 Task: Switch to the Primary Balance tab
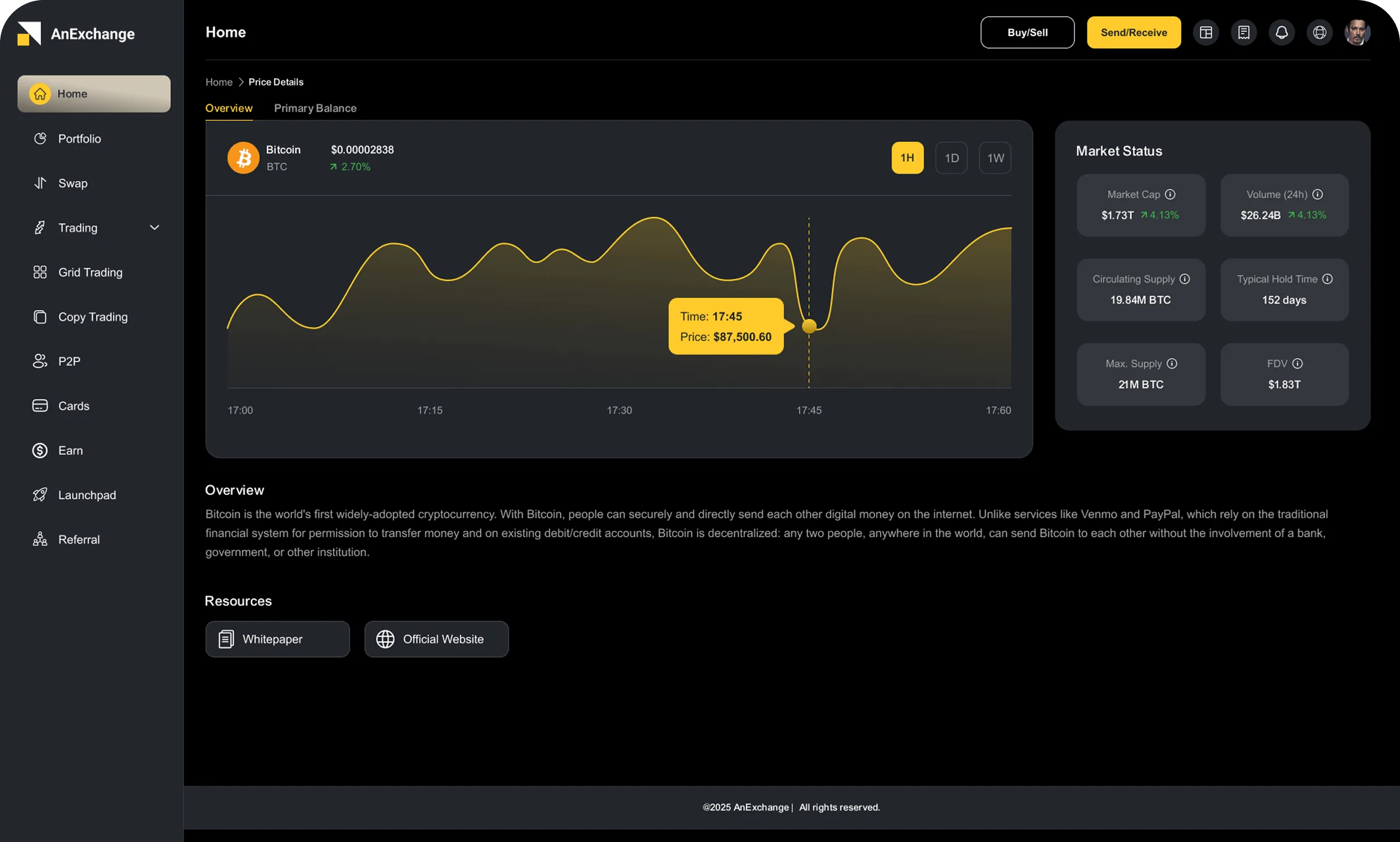315,108
